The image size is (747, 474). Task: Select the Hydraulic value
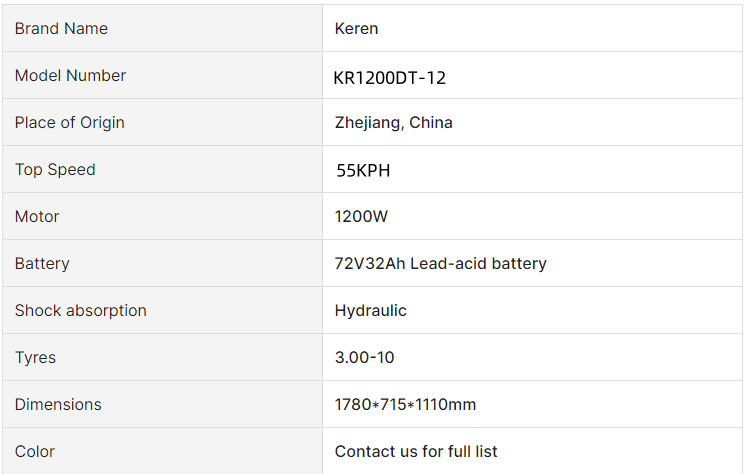pos(371,311)
